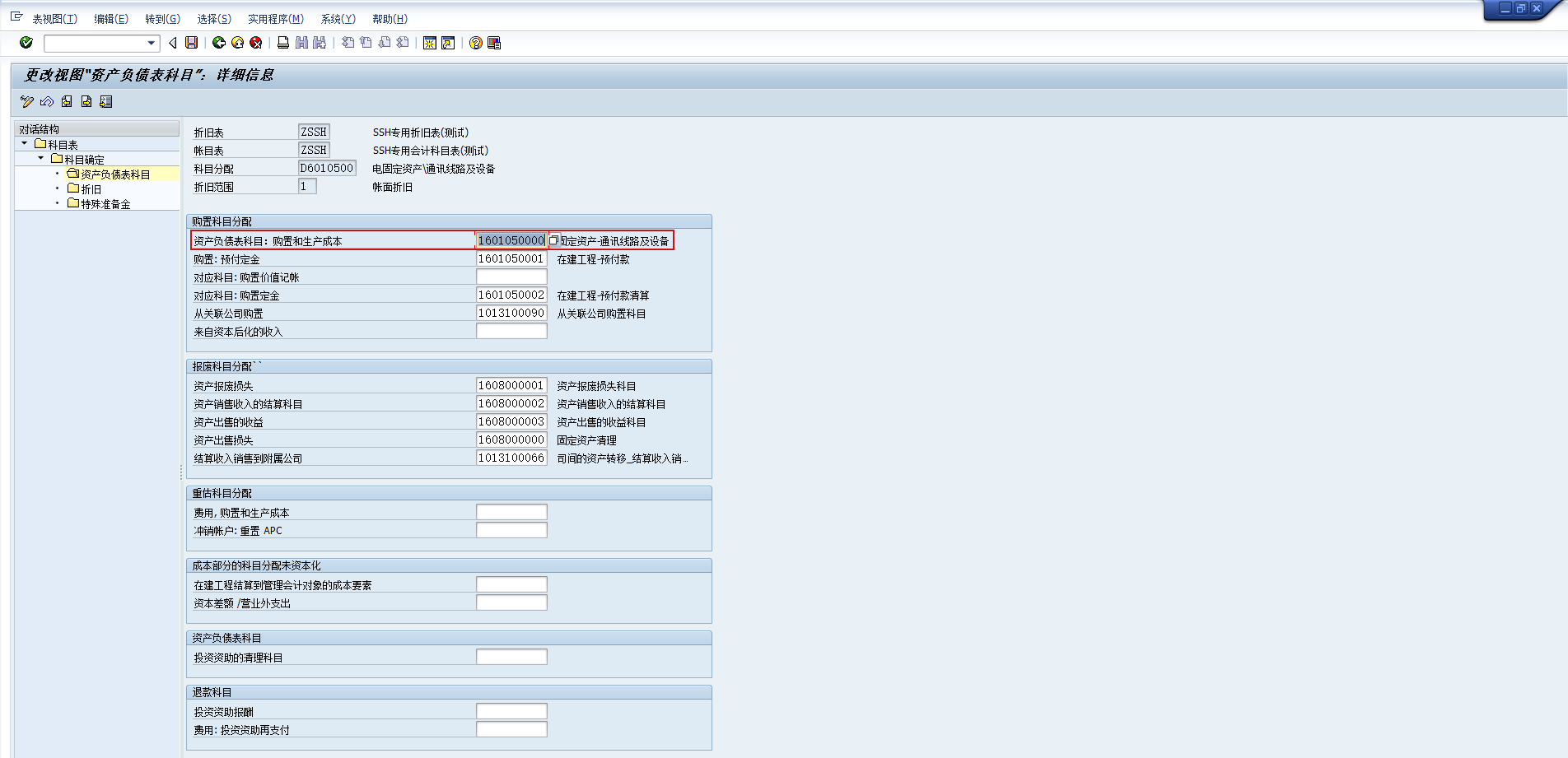Screen dimensions: 1568x758
Task: Click the Previous Page icon
Action: (x=366, y=43)
